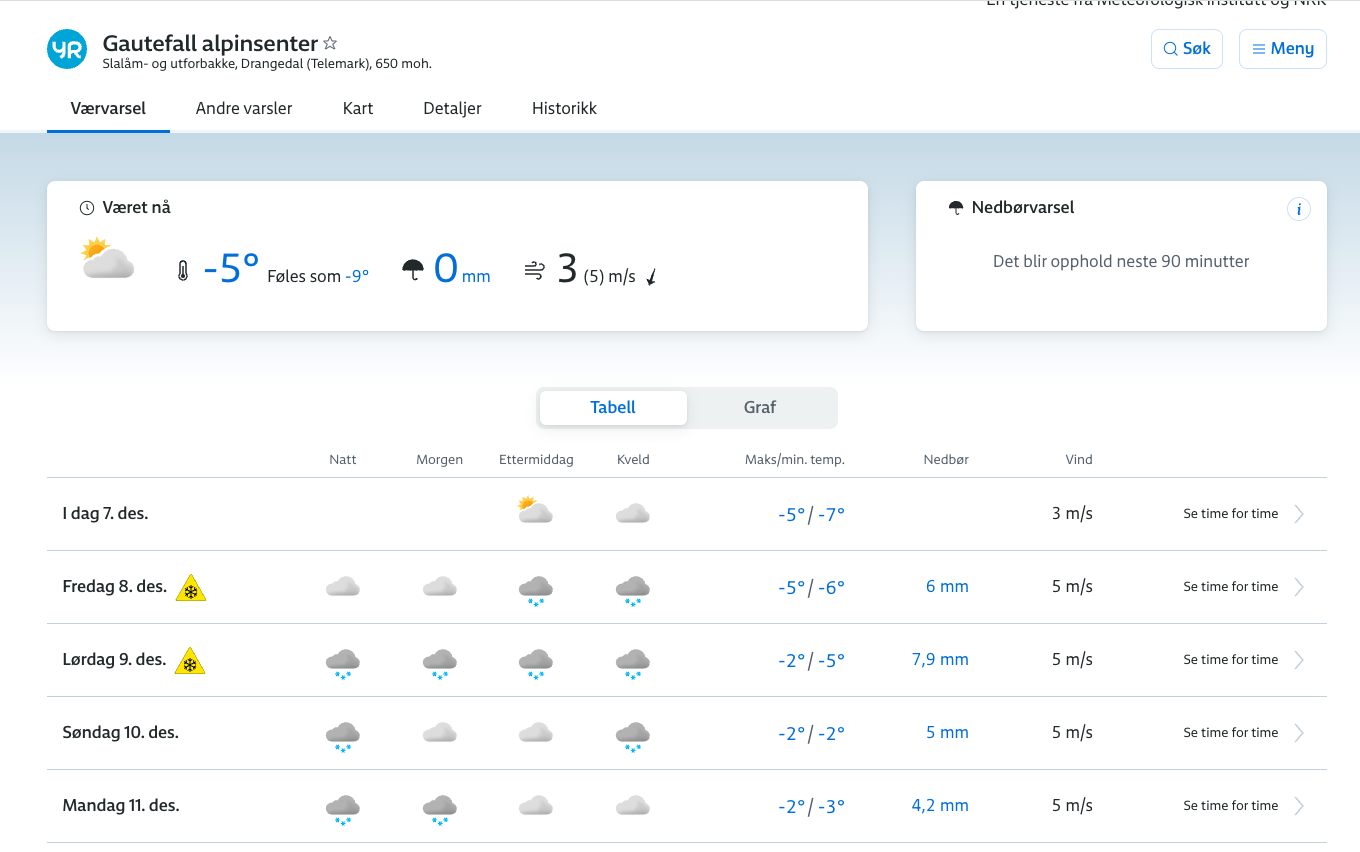Click the Søndag 10. des. row label
This screenshot has width=1360, height=852.
point(121,733)
